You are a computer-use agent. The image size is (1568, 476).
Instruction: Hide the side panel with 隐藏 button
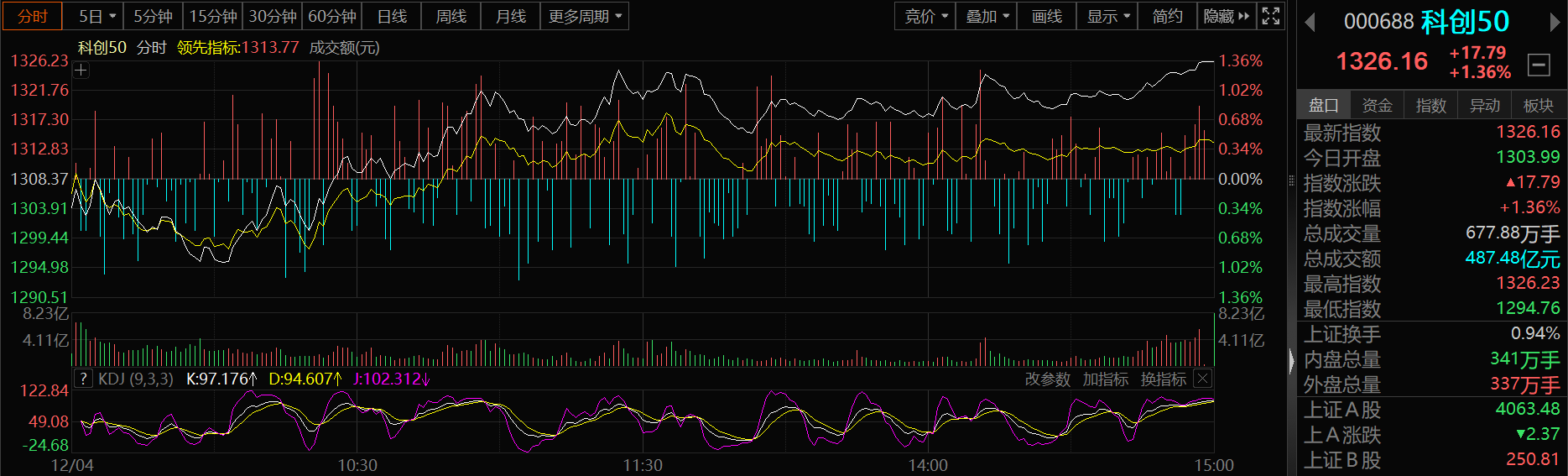coord(1226,16)
